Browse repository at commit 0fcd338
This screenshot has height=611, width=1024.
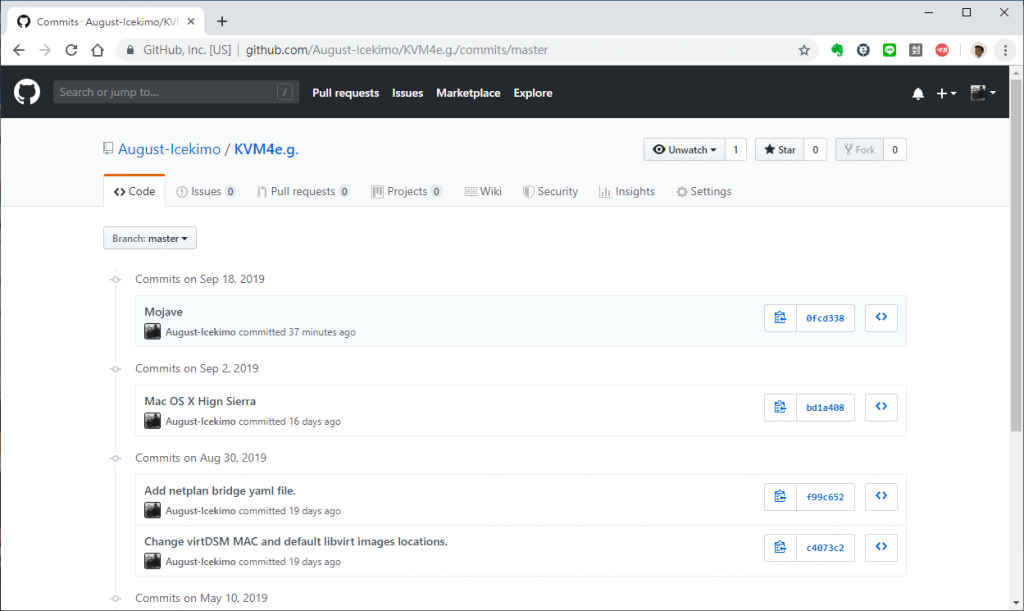click(x=881, y=317)
